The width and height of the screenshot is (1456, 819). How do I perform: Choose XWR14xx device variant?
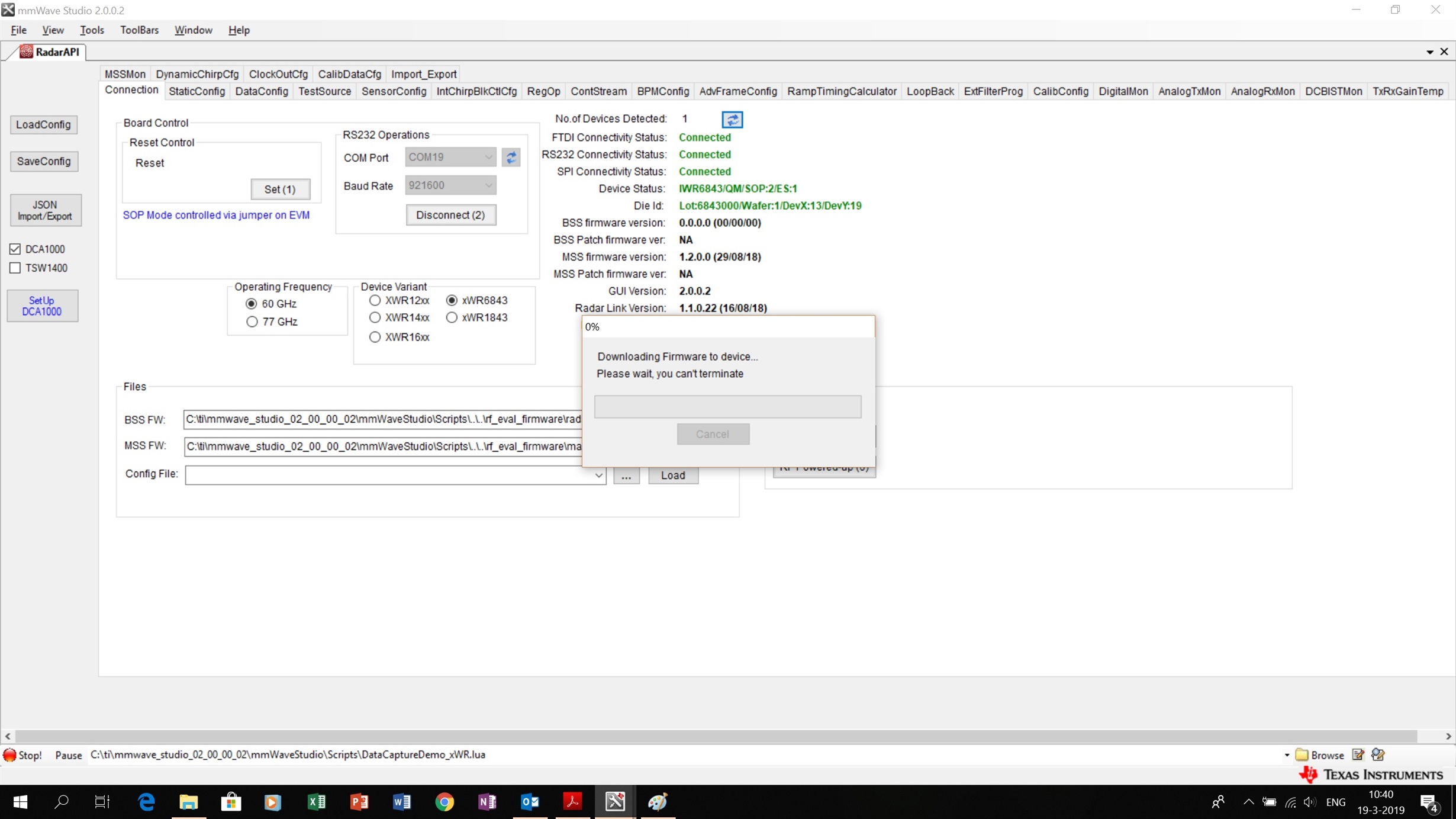pos(375,317)
